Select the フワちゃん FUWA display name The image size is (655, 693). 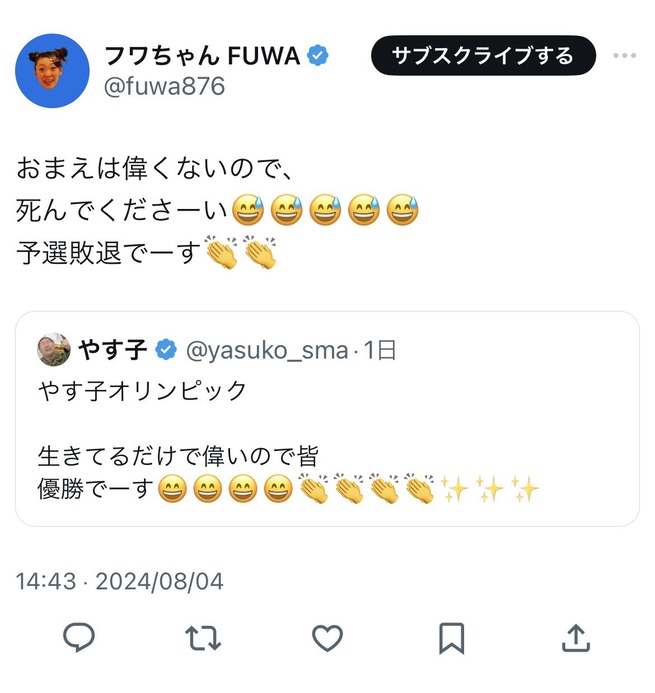(202, 55)
